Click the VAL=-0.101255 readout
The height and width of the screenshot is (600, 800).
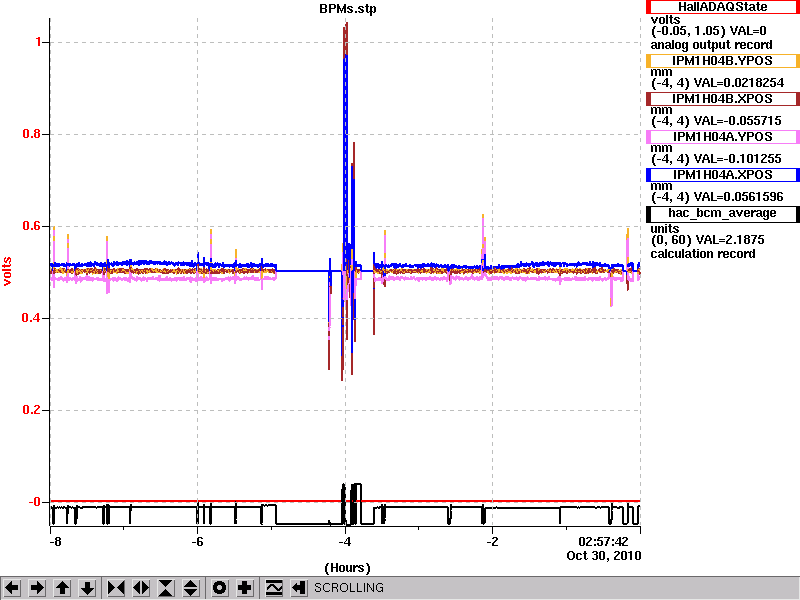pos(736,159)
